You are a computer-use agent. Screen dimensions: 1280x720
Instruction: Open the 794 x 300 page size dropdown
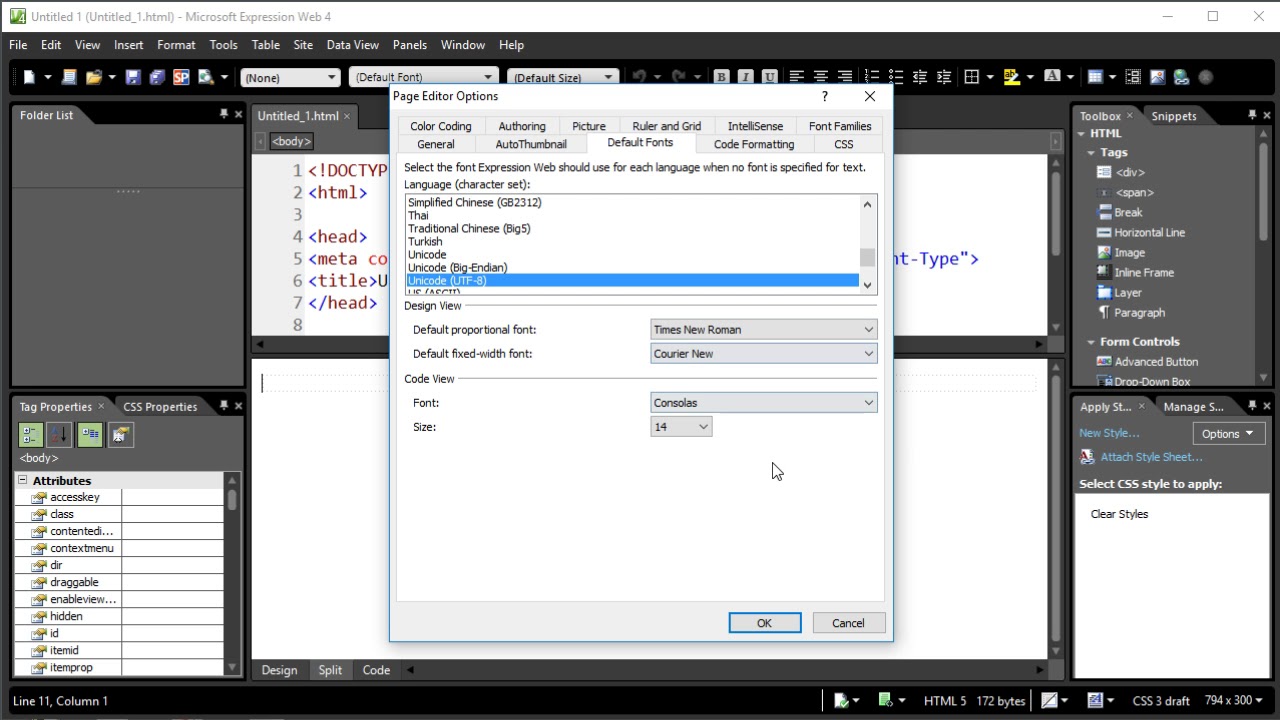(1234, 701)
